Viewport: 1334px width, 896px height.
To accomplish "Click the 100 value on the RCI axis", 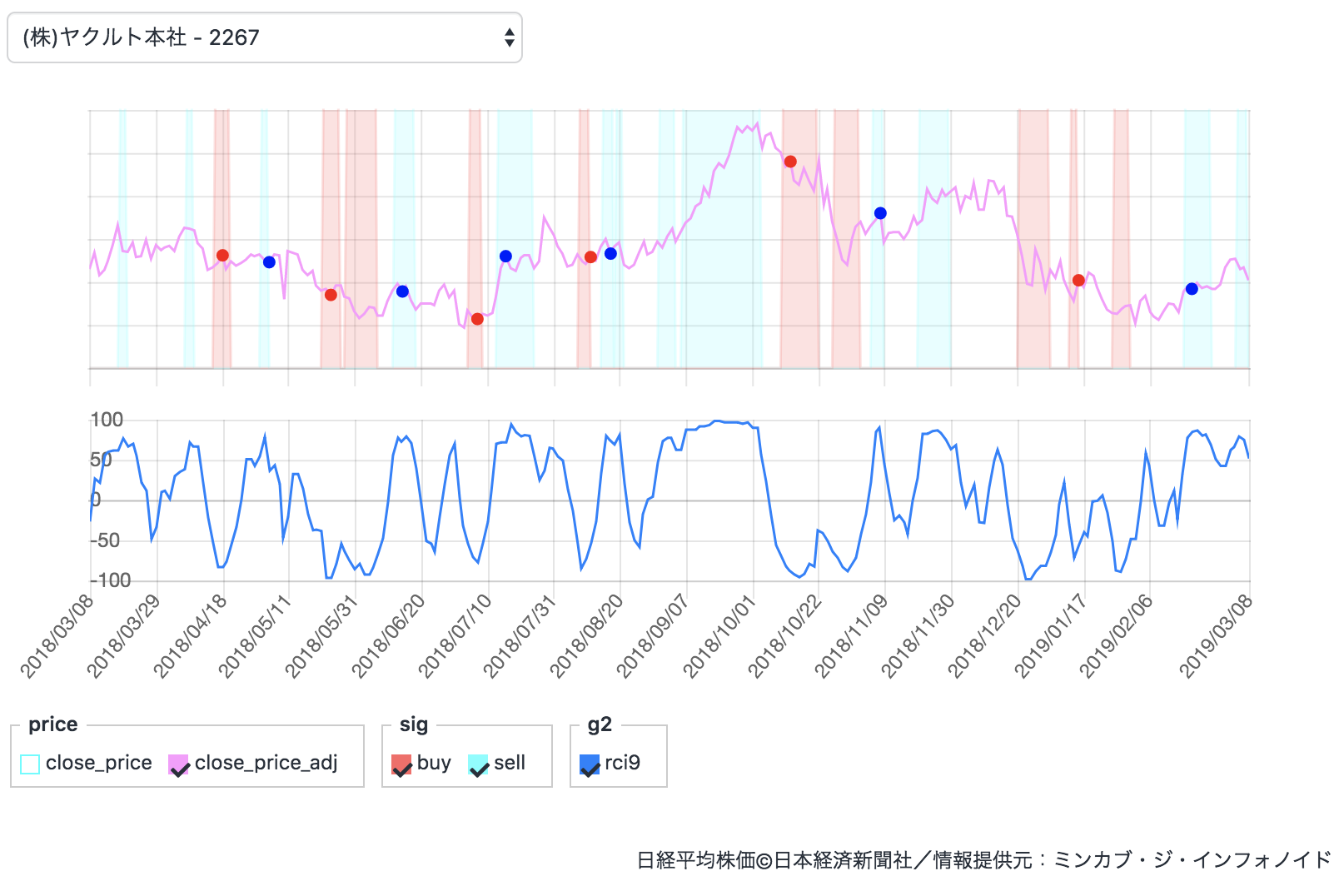I will point(107,420).
